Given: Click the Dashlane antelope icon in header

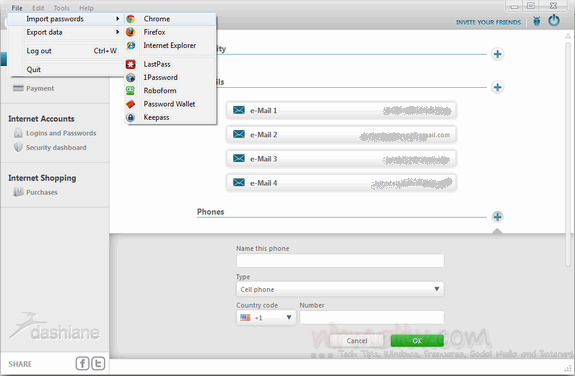Looking at the screenshot, I should click(x=536, y=21).
